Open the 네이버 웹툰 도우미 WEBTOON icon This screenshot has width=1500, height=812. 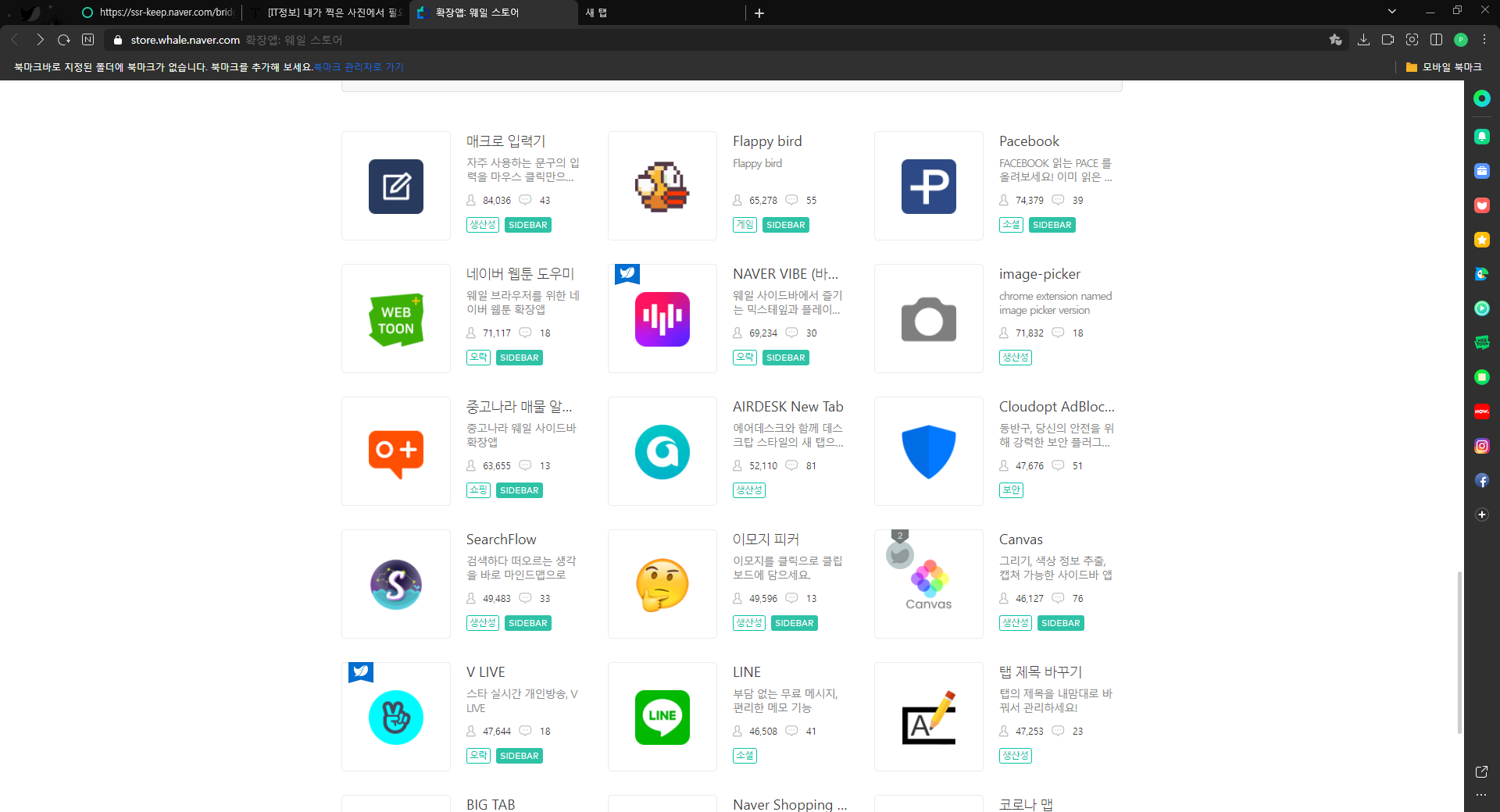(396, 319)
